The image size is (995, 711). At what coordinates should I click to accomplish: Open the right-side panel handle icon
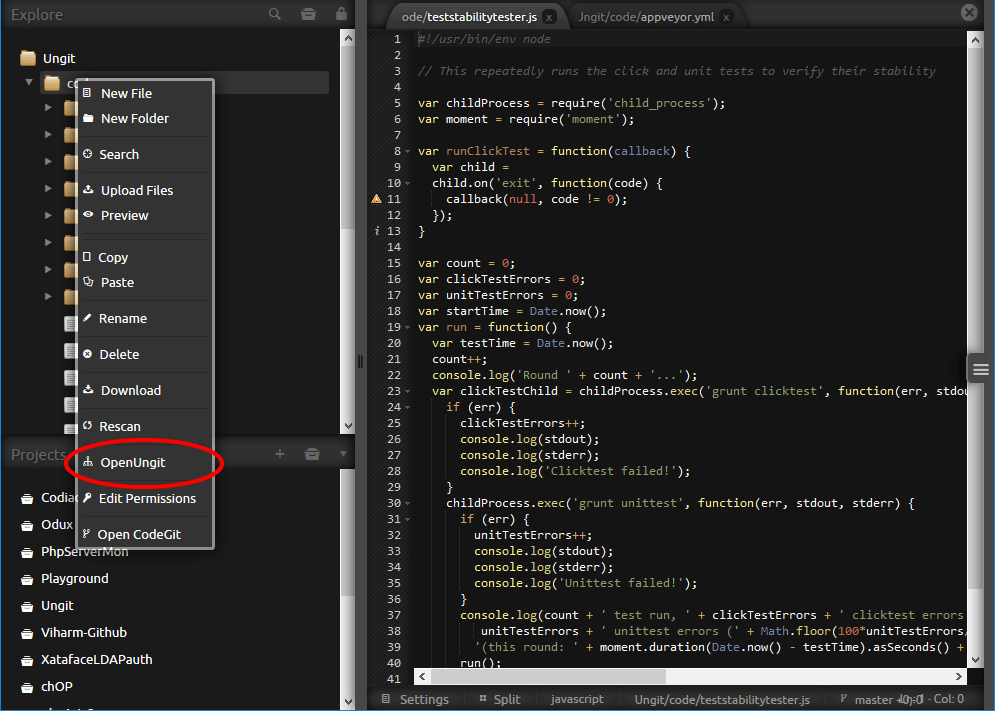pyautogui.click(x=979, y=368)
